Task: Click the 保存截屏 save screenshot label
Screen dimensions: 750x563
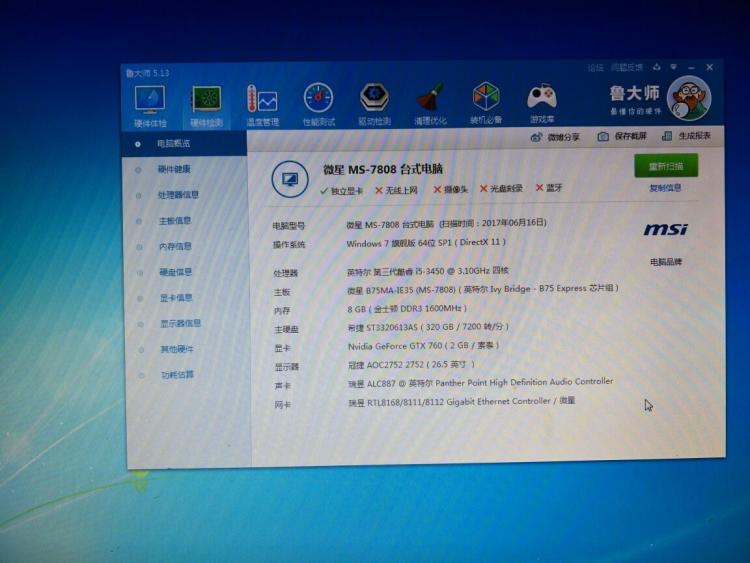Action: [630, 136]
